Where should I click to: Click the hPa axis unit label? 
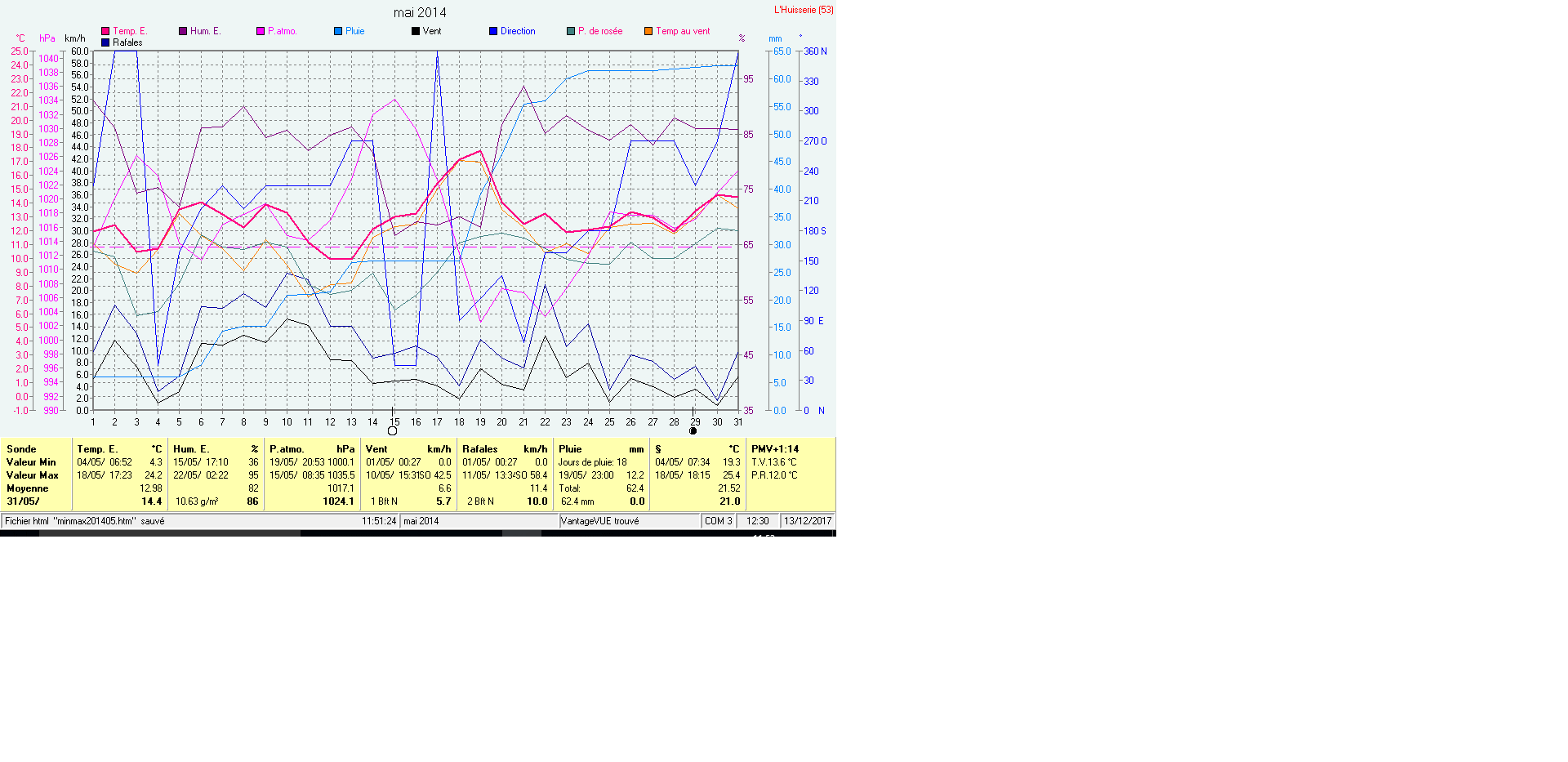47,38
